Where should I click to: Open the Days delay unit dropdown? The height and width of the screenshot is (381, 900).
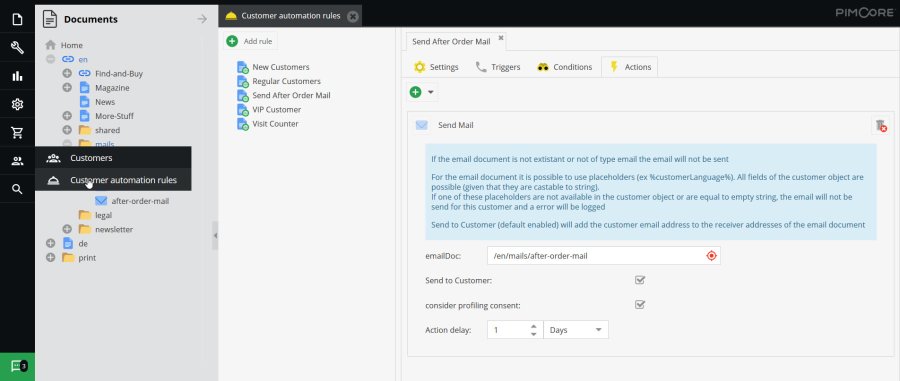tap(576, 330)
